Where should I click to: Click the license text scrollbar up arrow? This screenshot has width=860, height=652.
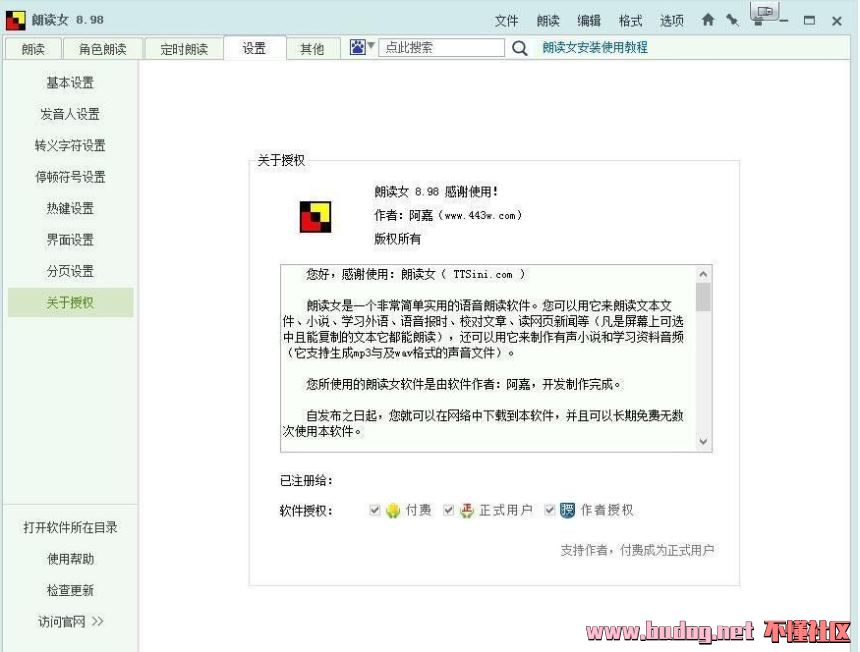point(703,274)
